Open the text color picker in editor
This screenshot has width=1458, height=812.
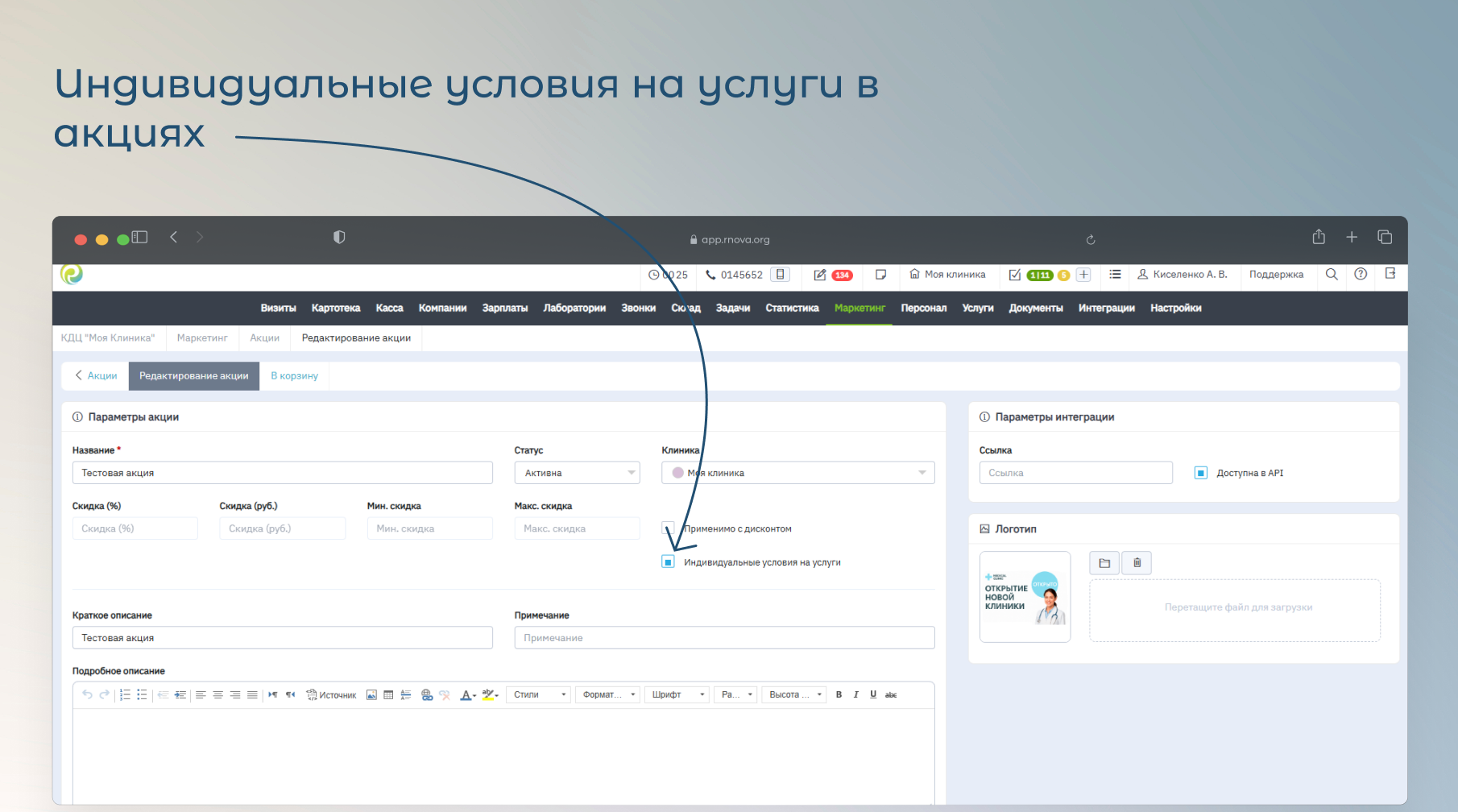tap(467, 695)
